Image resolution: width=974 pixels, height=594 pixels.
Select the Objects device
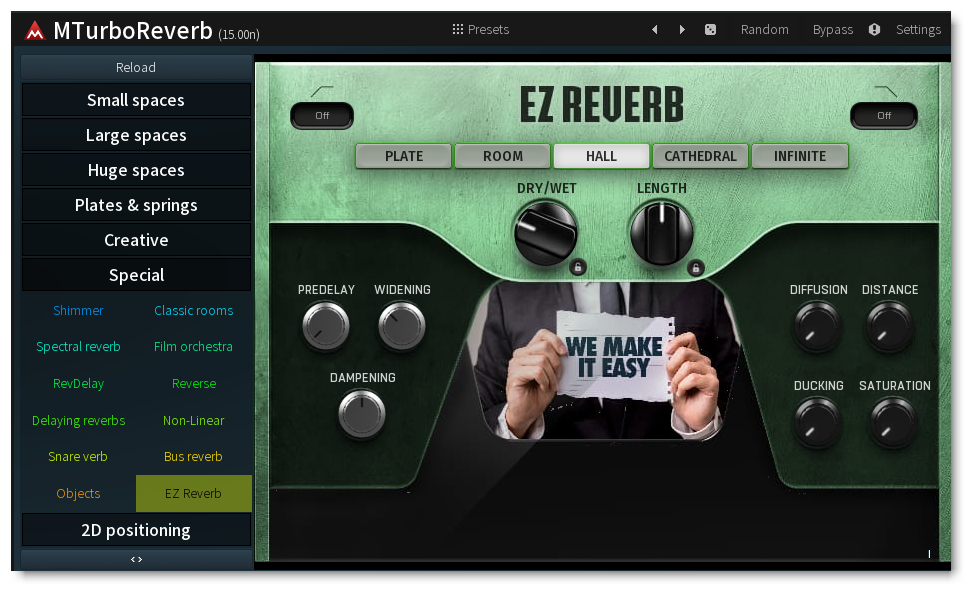(x=78, y=493)
